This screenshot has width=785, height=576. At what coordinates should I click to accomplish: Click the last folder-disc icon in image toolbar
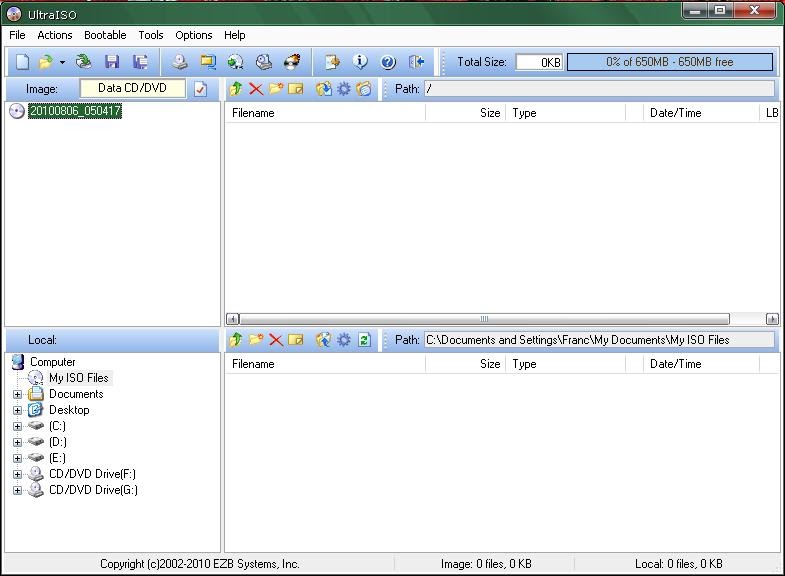[364, 89]
